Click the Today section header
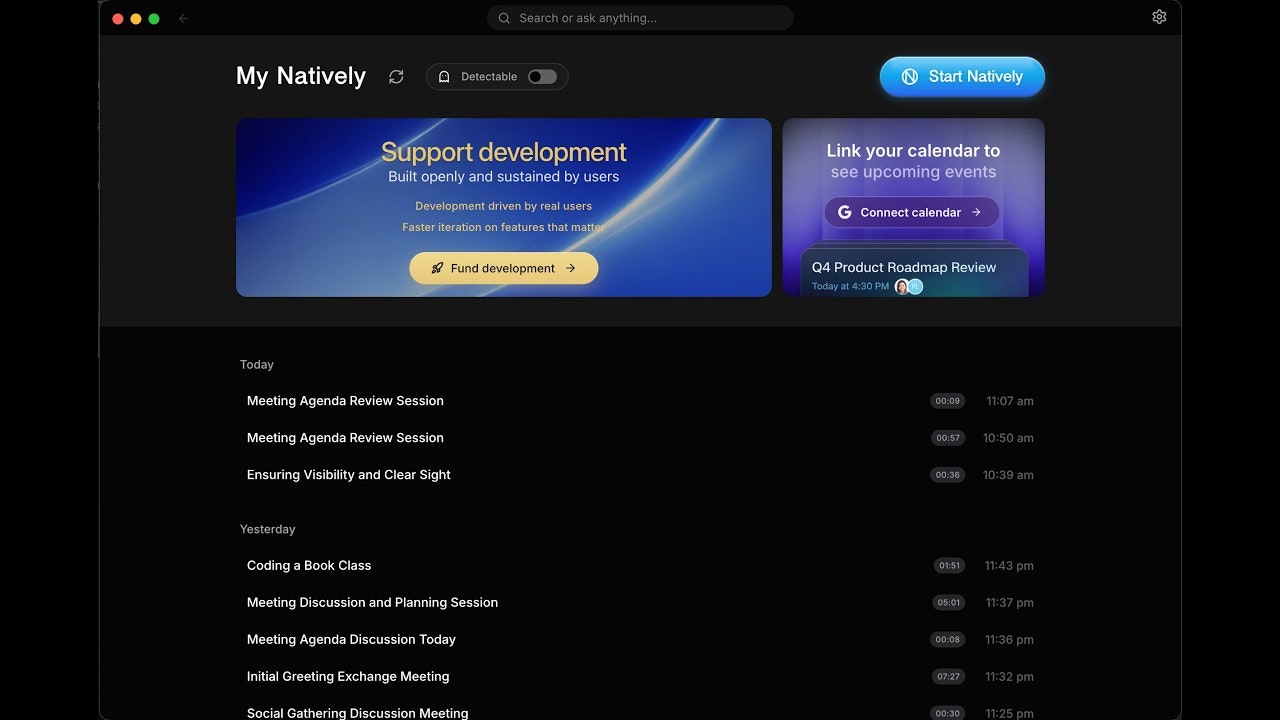The width and height of the screenshot is (1280, 720). pyautogui.click(x=257, y=365)
